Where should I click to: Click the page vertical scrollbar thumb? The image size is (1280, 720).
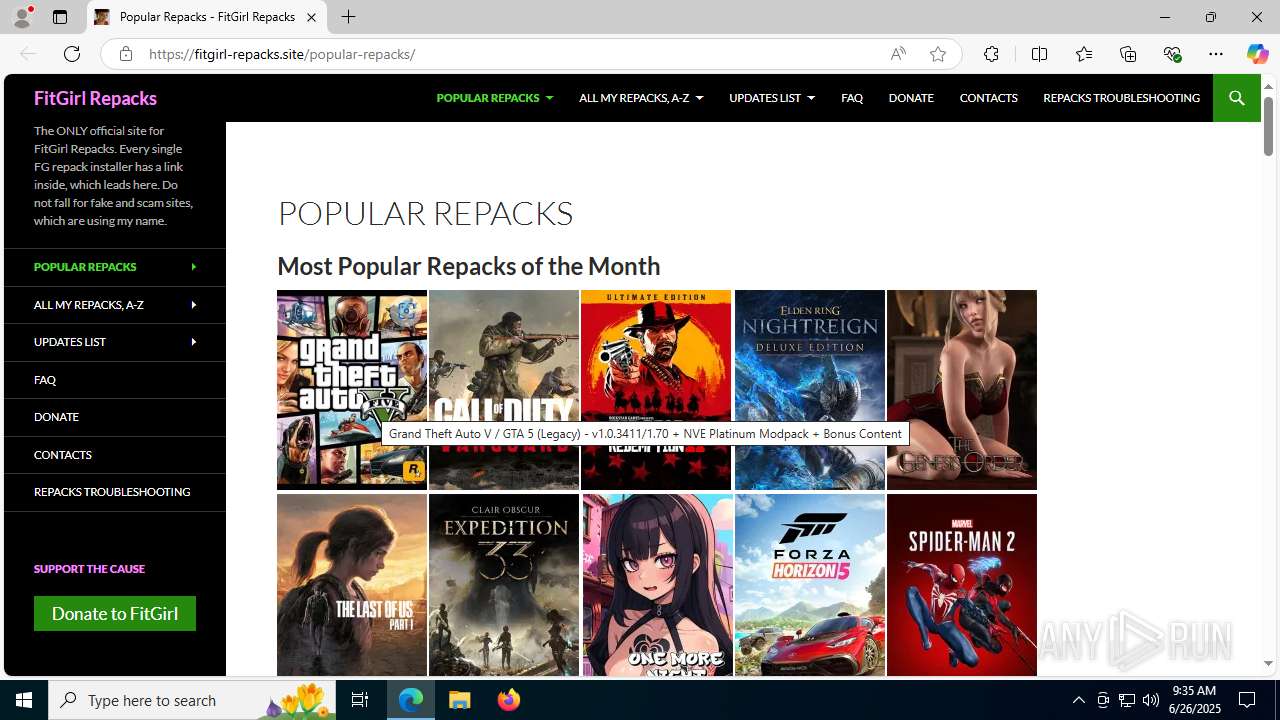pos(1268,126)
